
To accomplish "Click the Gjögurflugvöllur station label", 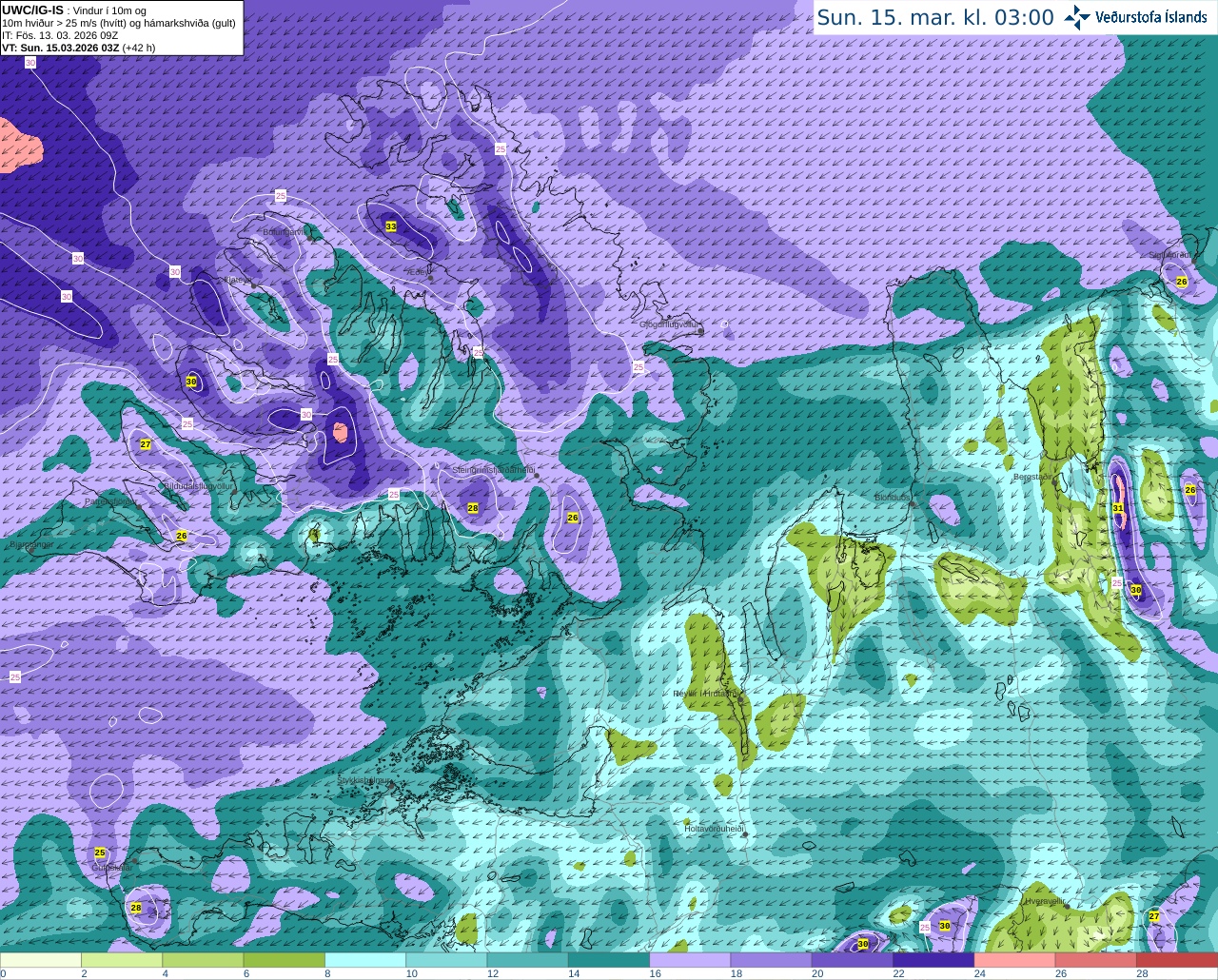I will tap(669, 324).
